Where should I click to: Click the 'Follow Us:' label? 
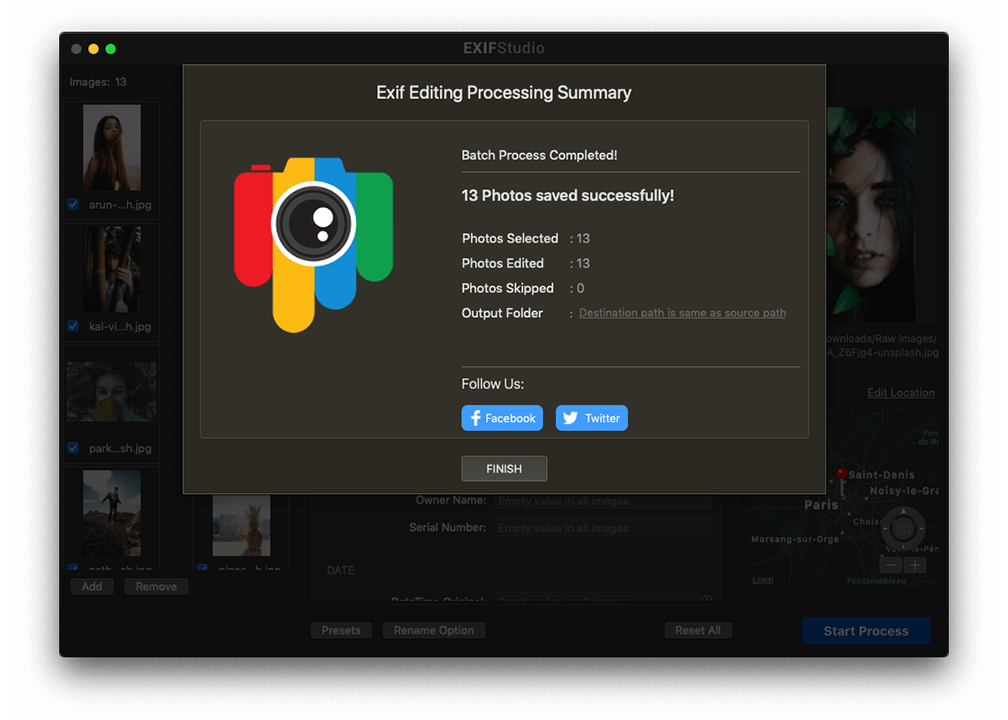pyautogui.click(x=492, y=384)
